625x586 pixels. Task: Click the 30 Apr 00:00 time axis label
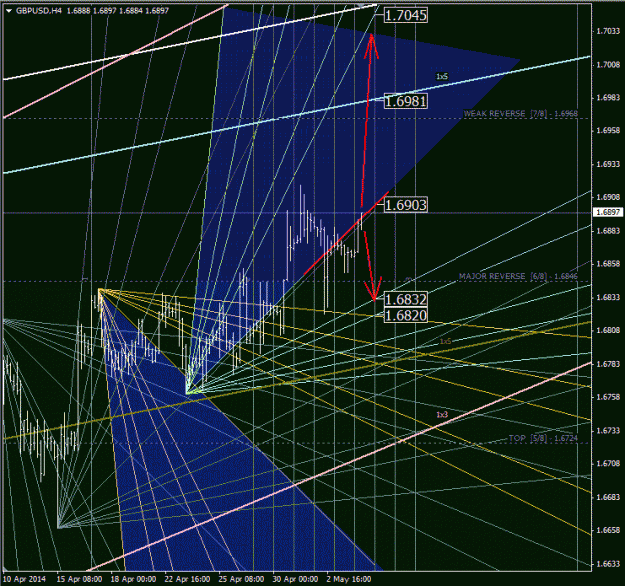coord(295,579)
